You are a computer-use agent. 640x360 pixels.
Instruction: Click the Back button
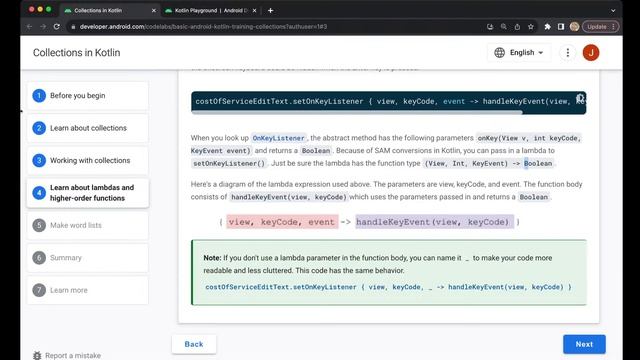point(194,344)
